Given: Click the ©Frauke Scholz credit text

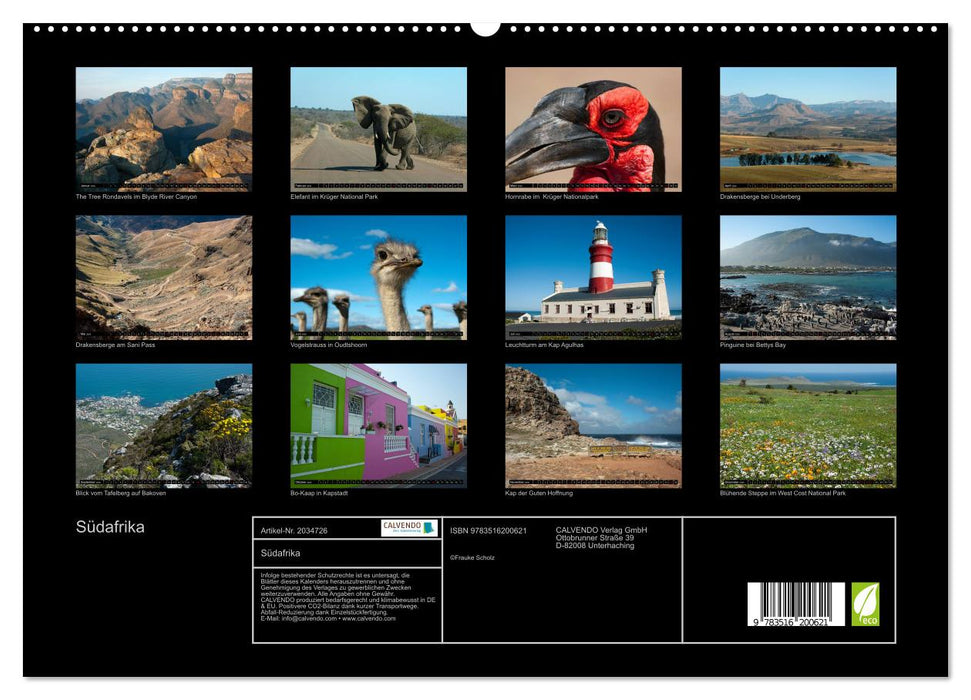Looking at the screenshot, I should tap(473, 558).
